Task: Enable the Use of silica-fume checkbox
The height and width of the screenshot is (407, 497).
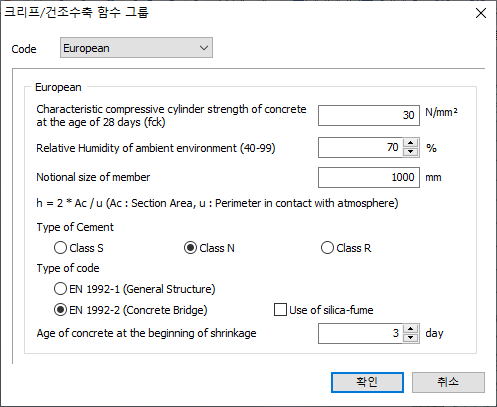Action: pos(280,309)
